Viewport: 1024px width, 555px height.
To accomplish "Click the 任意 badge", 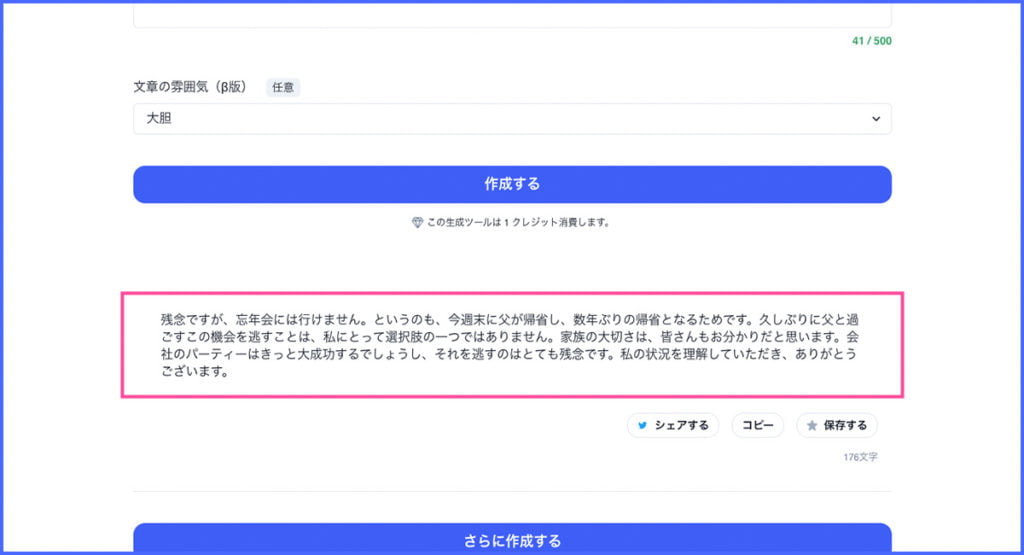I will [282, 87].
